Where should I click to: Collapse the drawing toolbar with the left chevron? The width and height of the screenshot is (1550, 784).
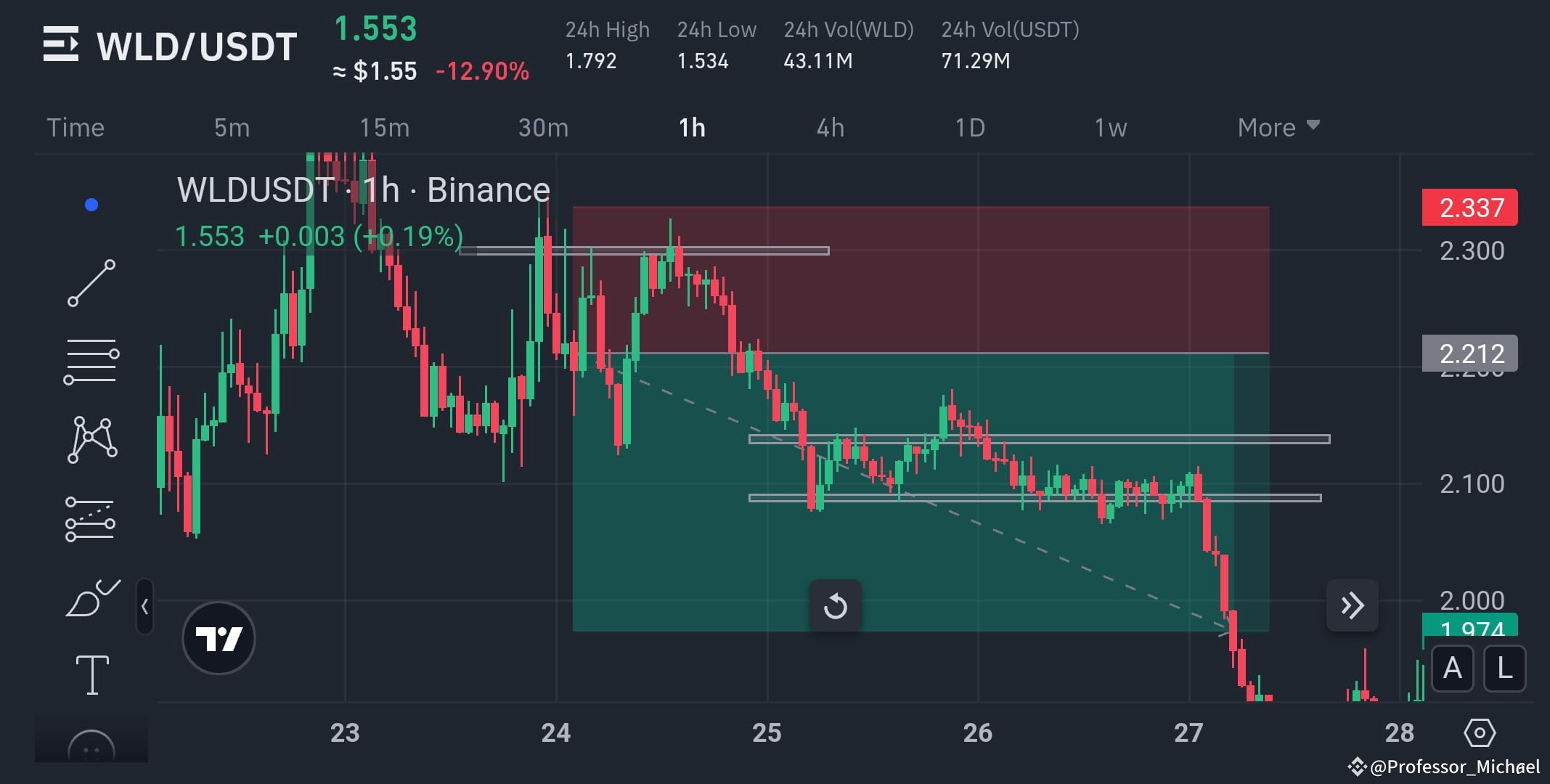pyautogui.click(x=145, y=605)
